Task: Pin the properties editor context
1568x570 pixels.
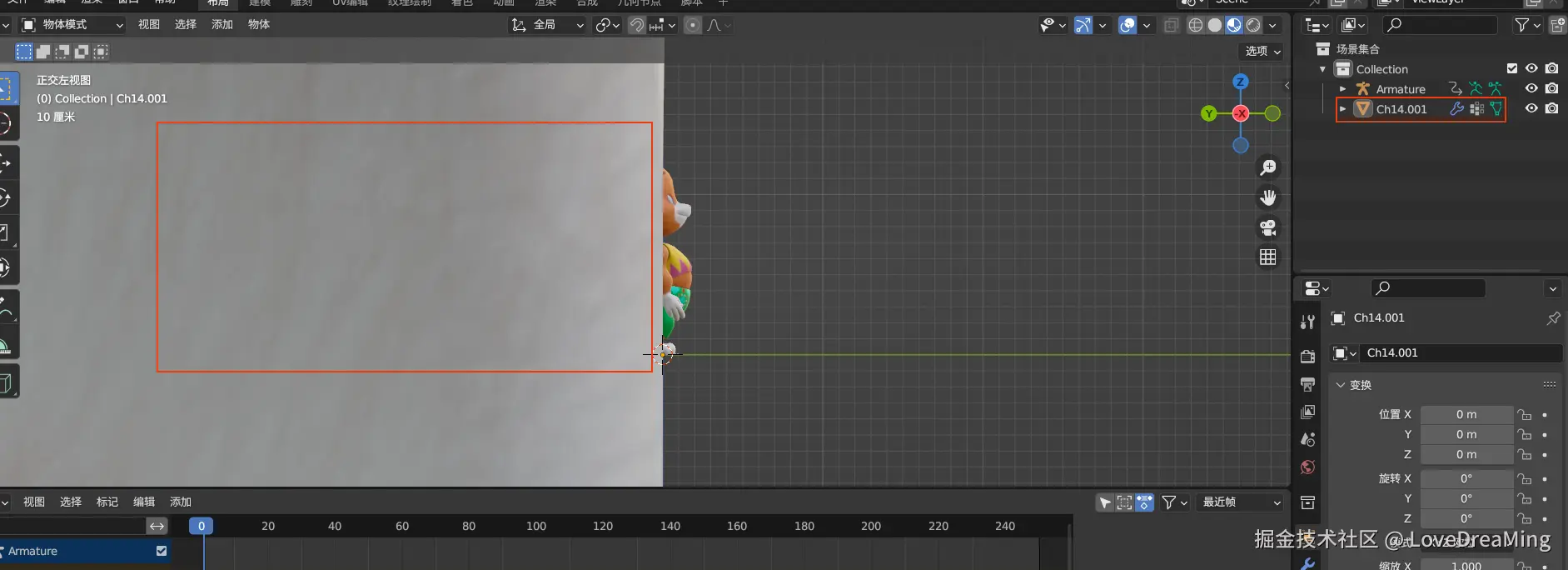Action: point(1553,318)
